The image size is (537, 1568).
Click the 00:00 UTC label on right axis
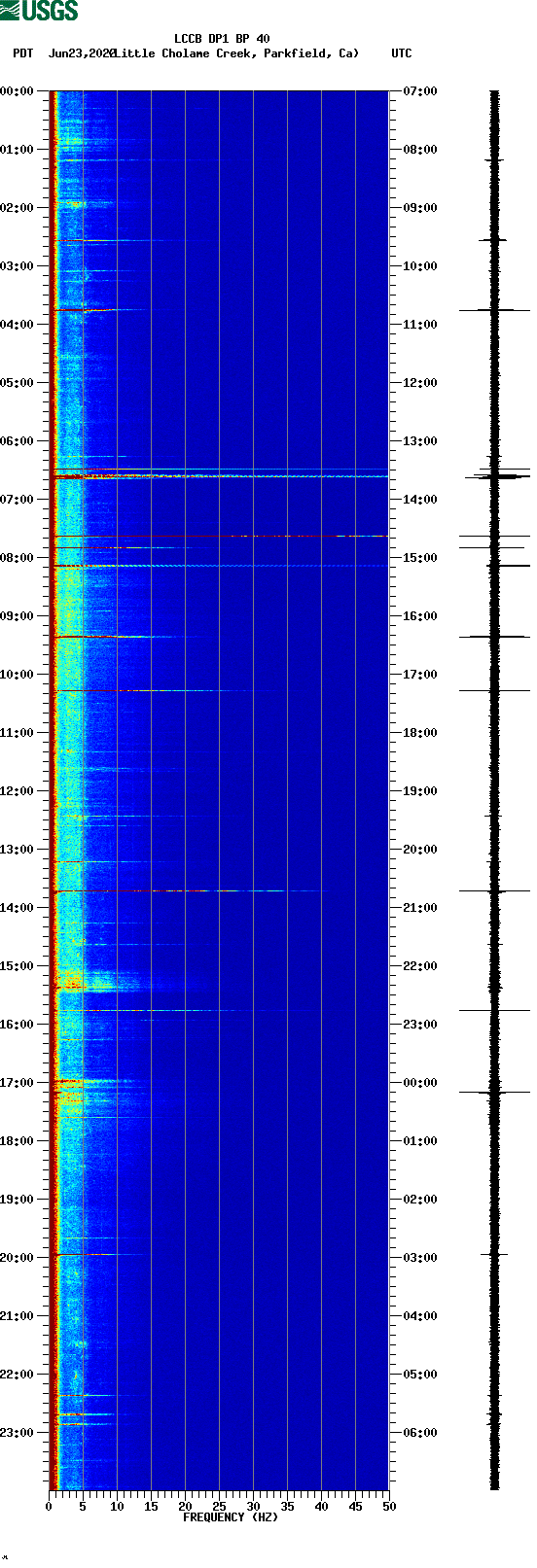coord(420,1083)
